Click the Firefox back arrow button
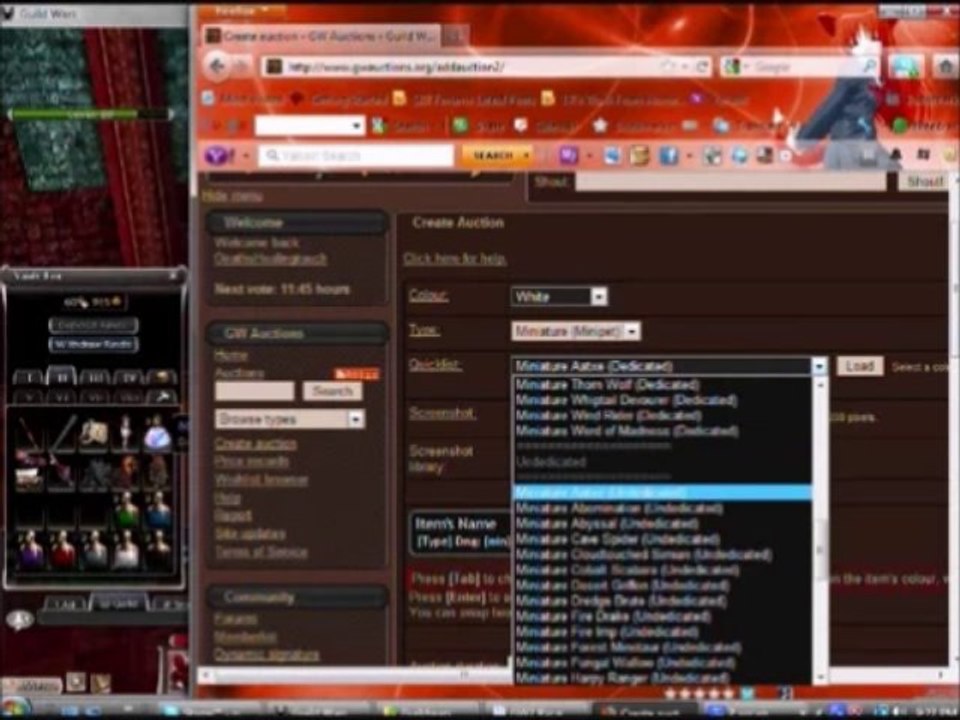Screen dimensions: 960x720 coord(218,66)
